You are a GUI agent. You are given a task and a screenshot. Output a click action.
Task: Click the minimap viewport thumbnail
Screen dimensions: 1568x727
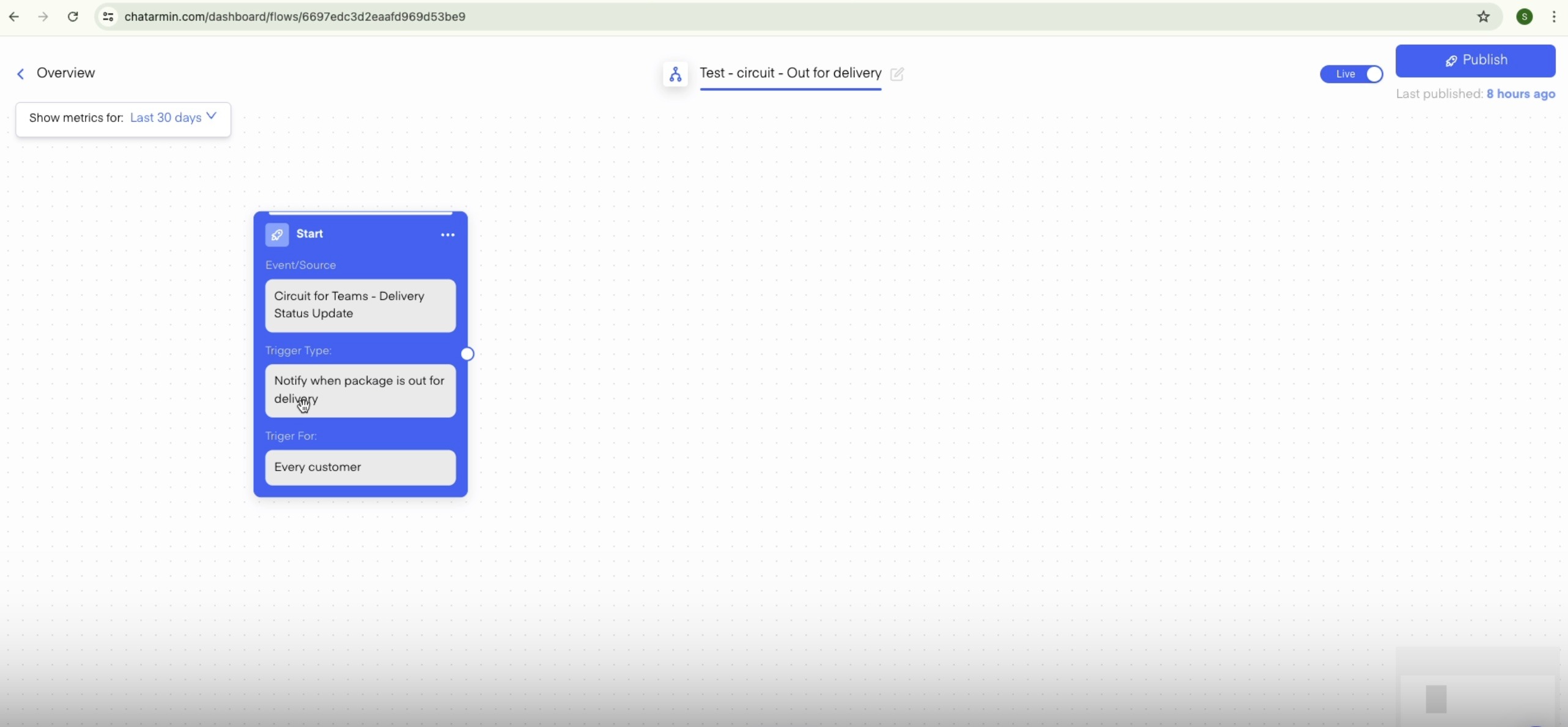click(x=1436, y=699)
